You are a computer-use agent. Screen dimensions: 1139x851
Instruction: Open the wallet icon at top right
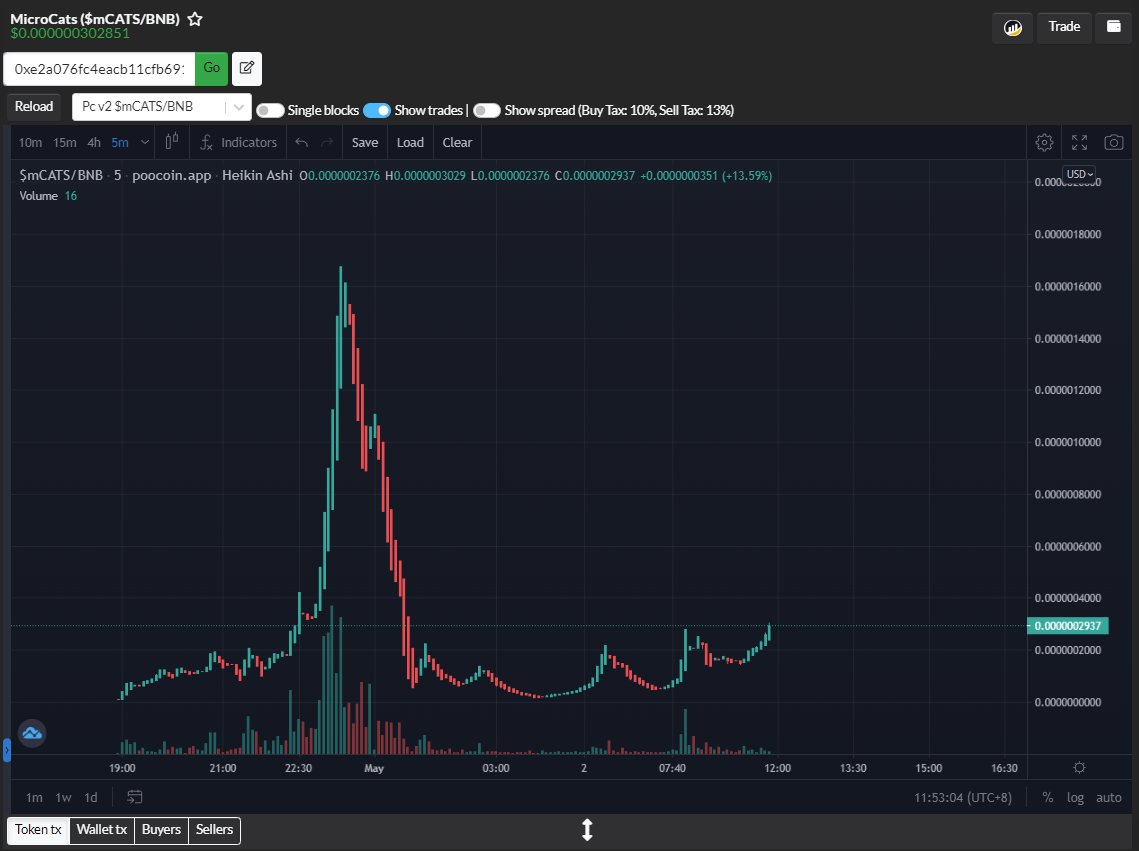coord(1114,27)
